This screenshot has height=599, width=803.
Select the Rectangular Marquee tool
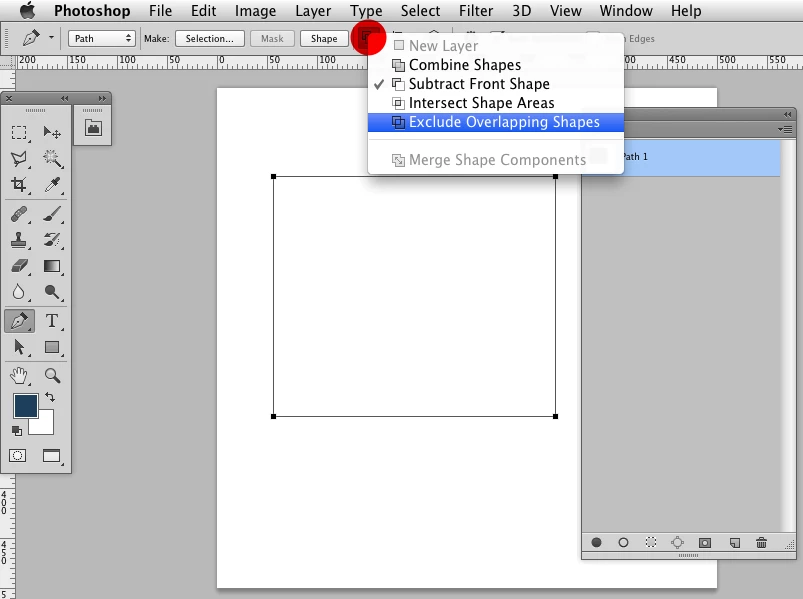[19, 133]
